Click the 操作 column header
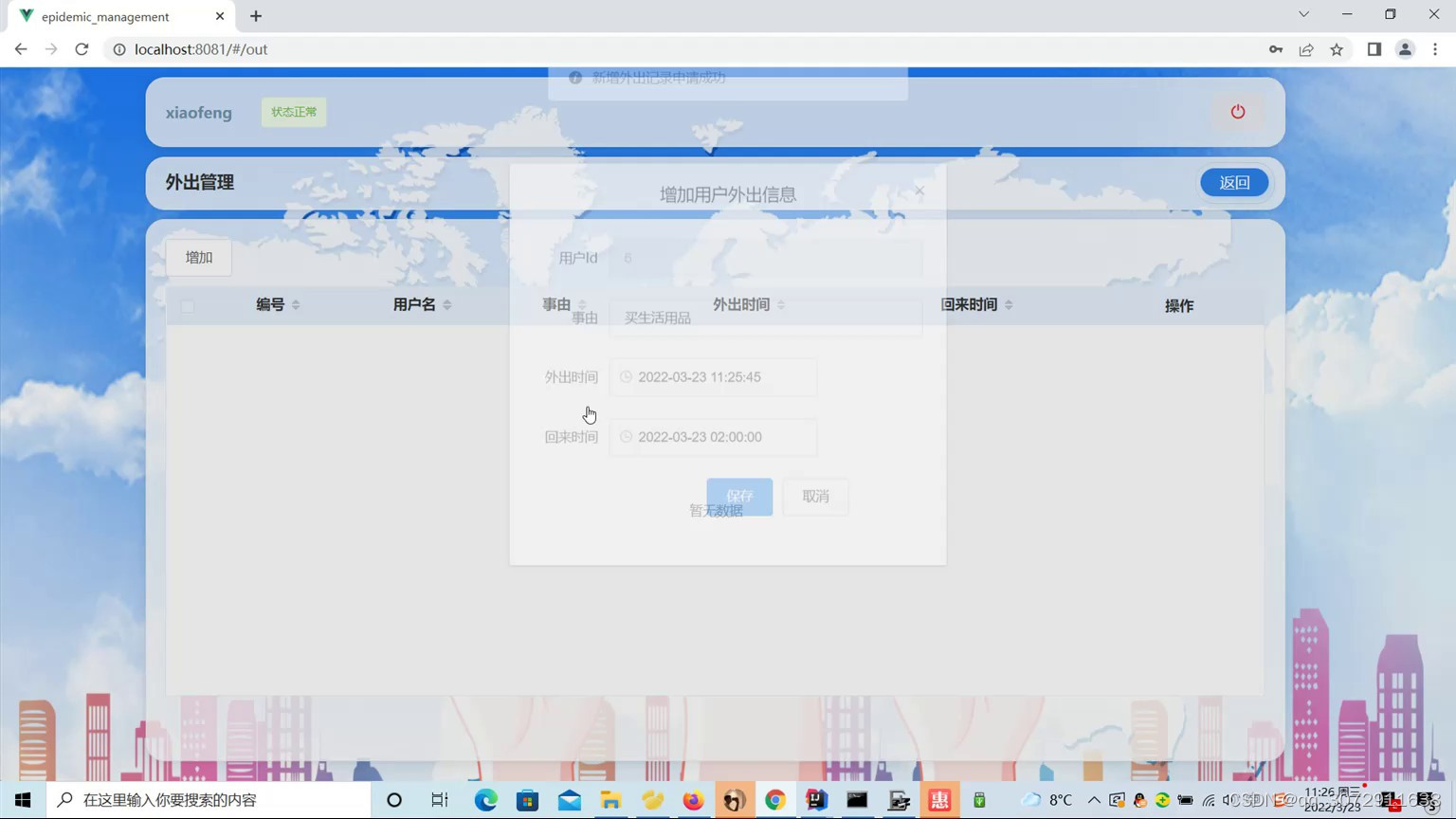1456x819 pixels. 1178,305
